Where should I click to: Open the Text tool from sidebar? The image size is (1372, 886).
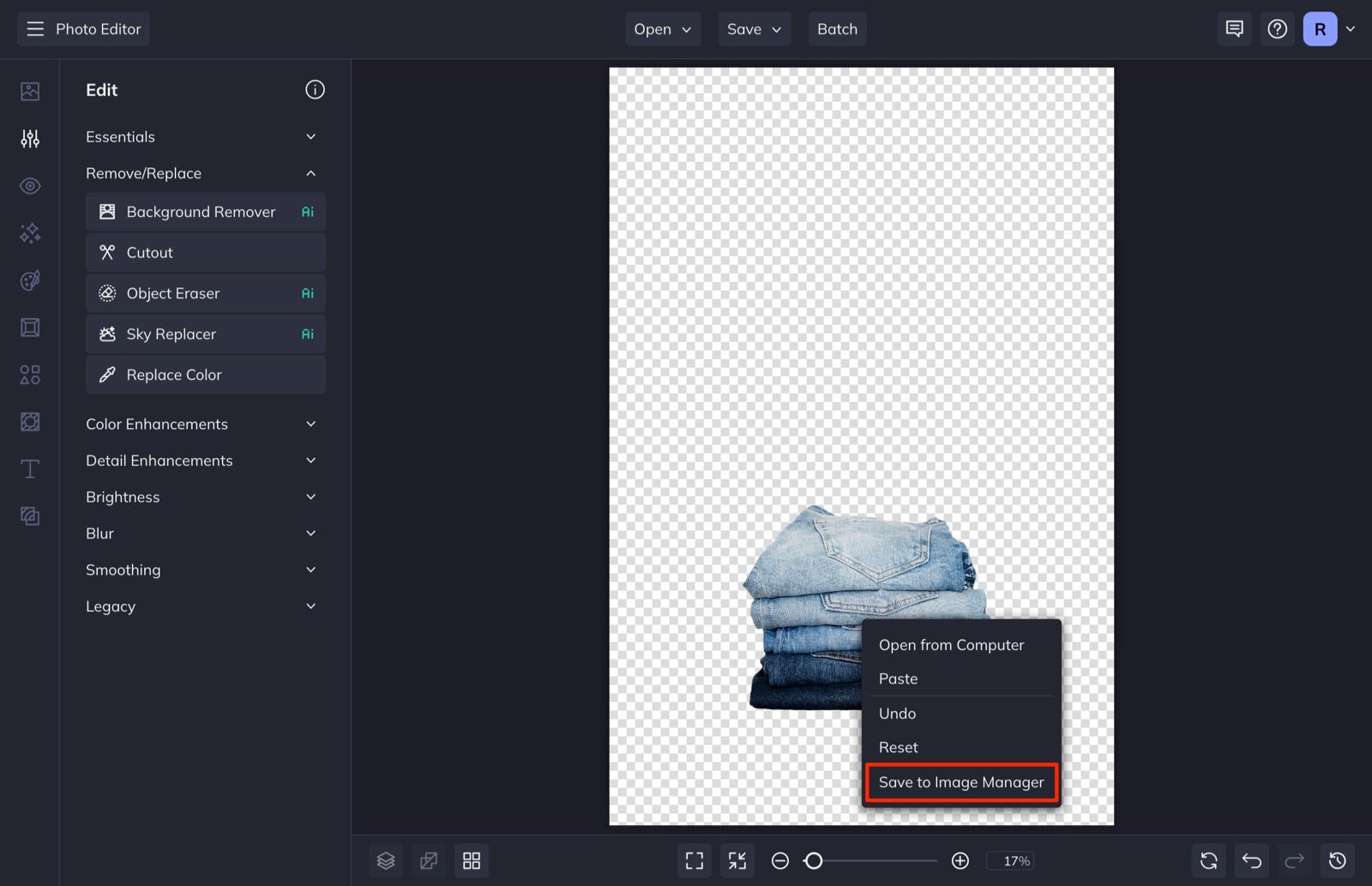29,468
